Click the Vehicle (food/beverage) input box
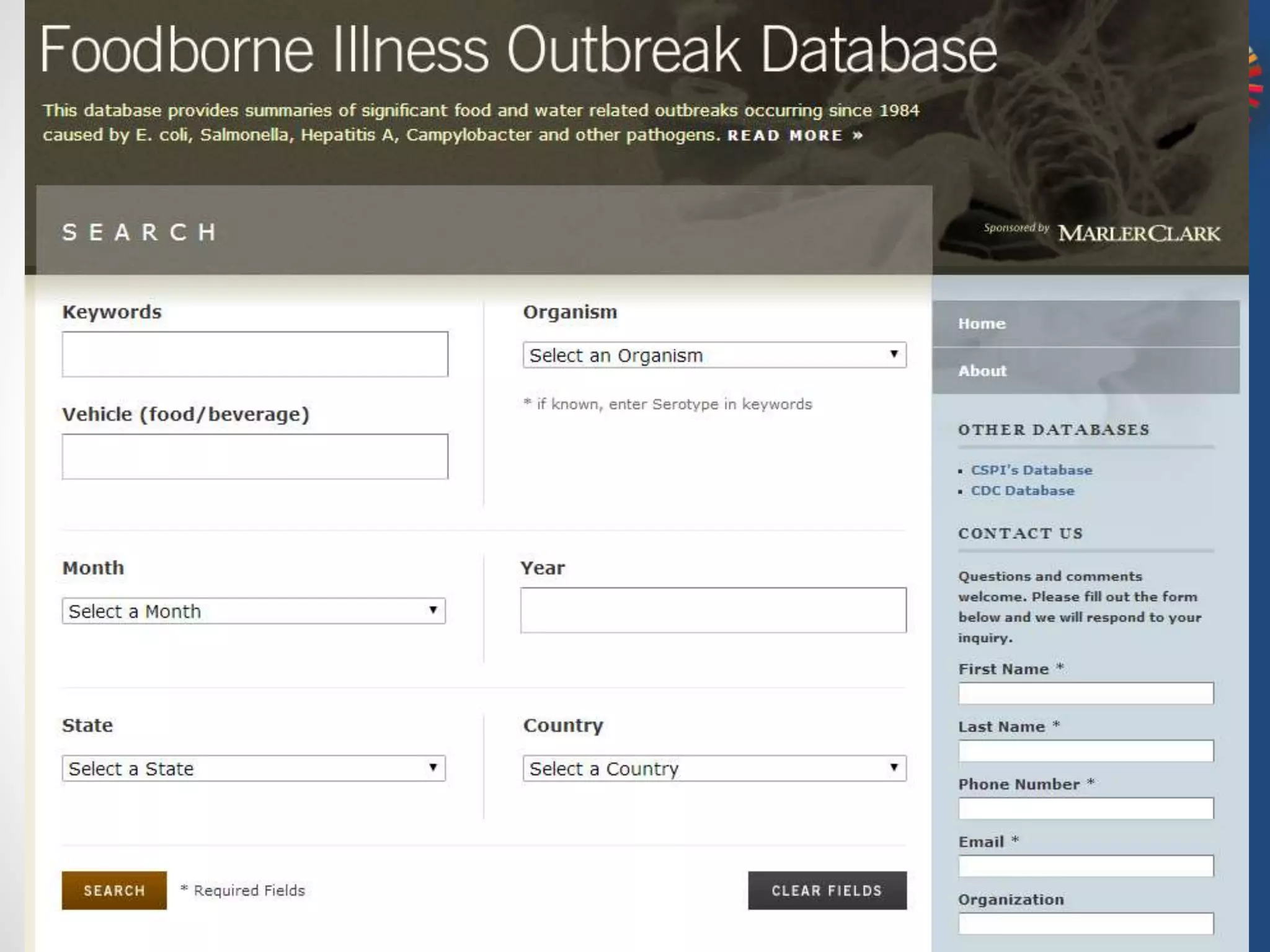 click(254, 457)
